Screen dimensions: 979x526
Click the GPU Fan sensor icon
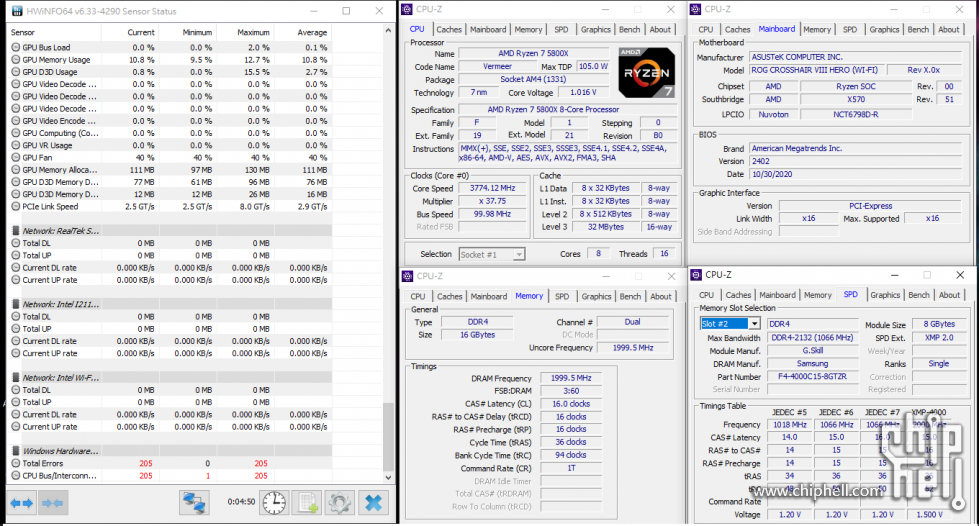16,157
